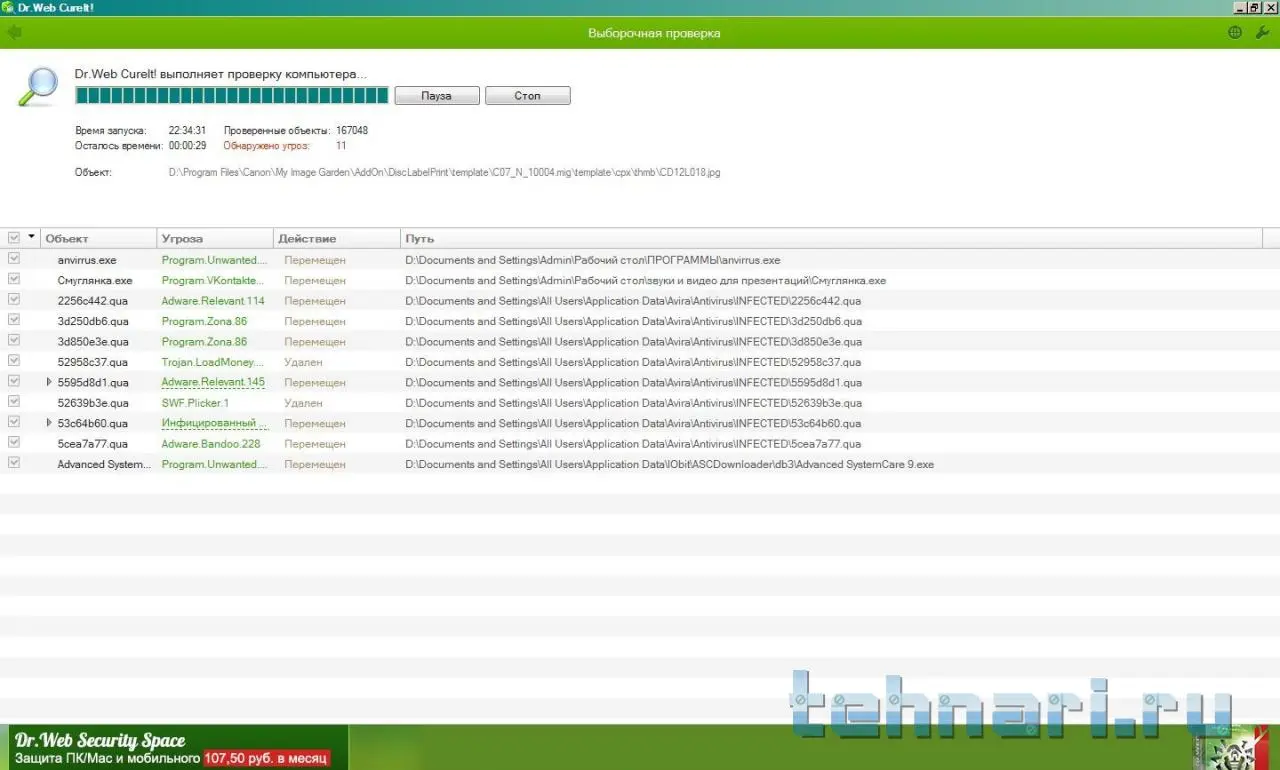
Task: Toggle the checkbox for 3d850e3e.qua
Action: point(14,341)
